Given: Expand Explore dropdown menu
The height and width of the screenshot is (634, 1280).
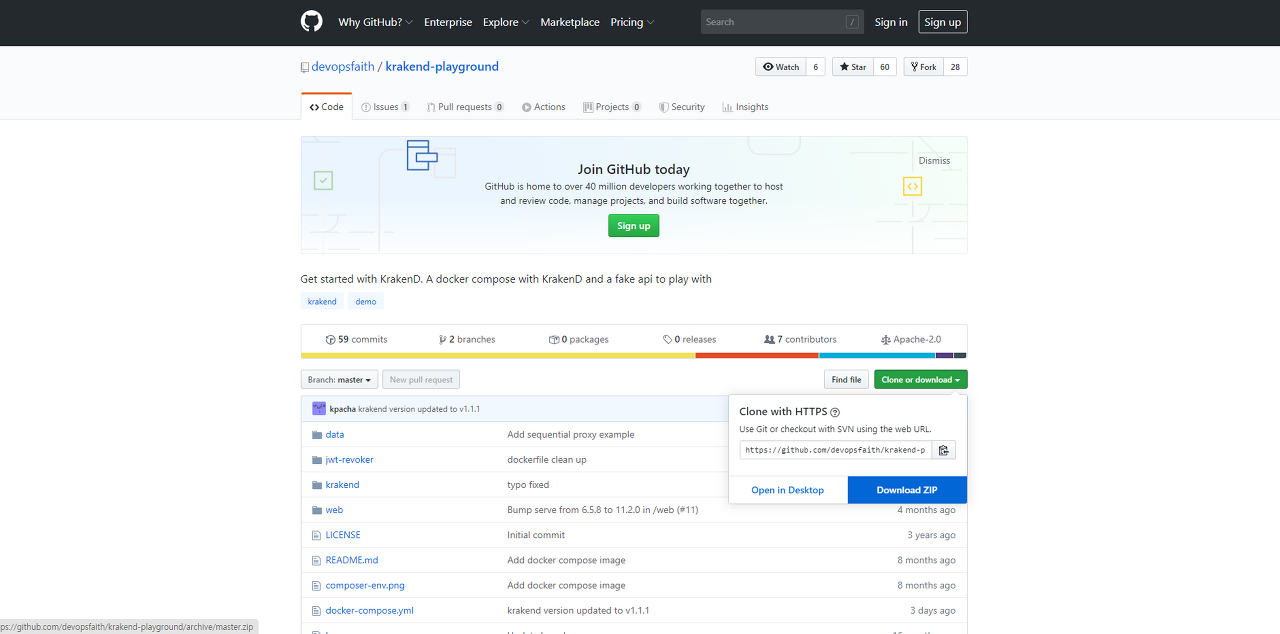Looking at the screenshot, I should (506, 22).
